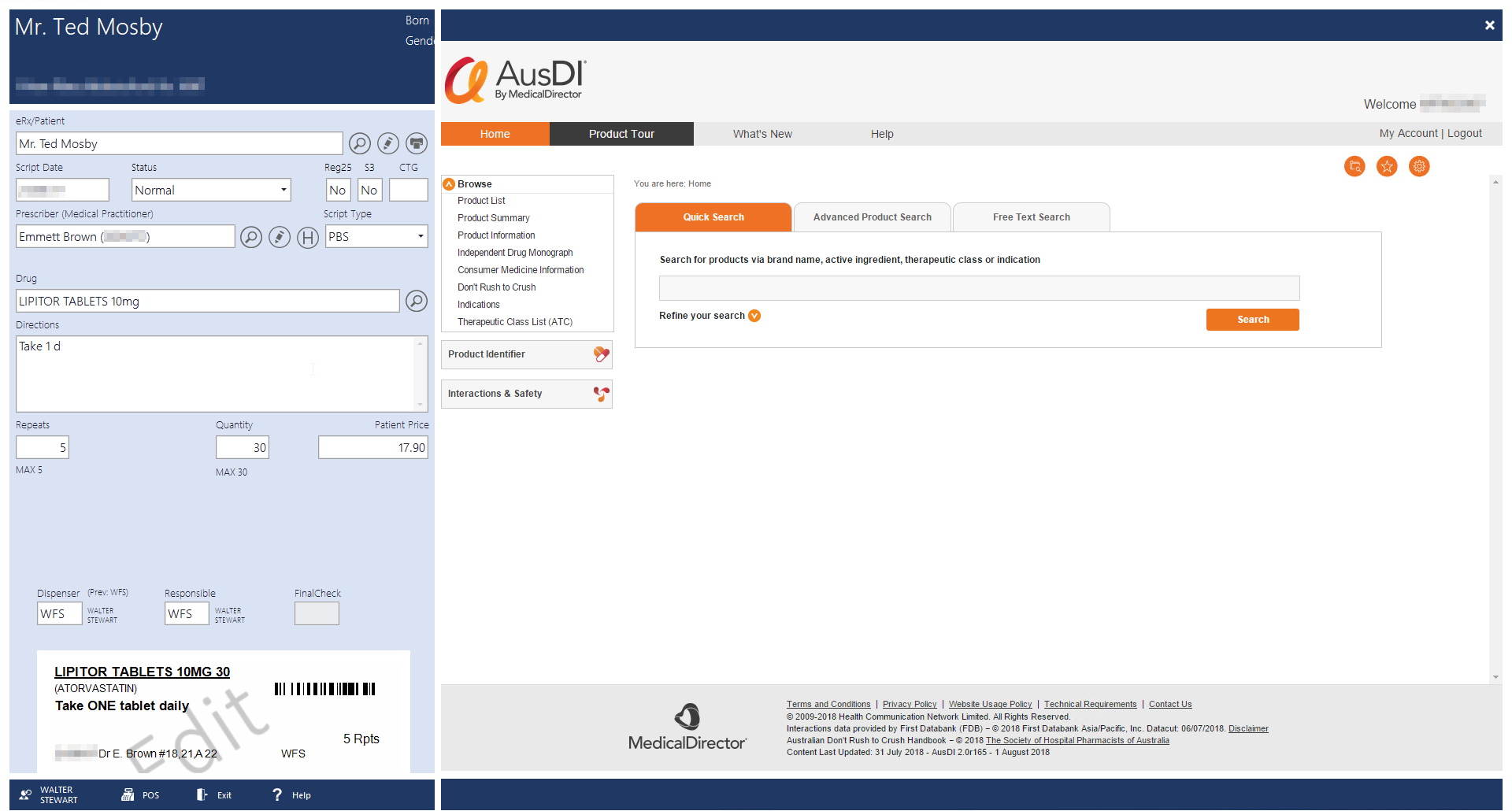Screen dimensions: 1512x811
Task: Click the Logout link
Action: tap(1465, 133)
